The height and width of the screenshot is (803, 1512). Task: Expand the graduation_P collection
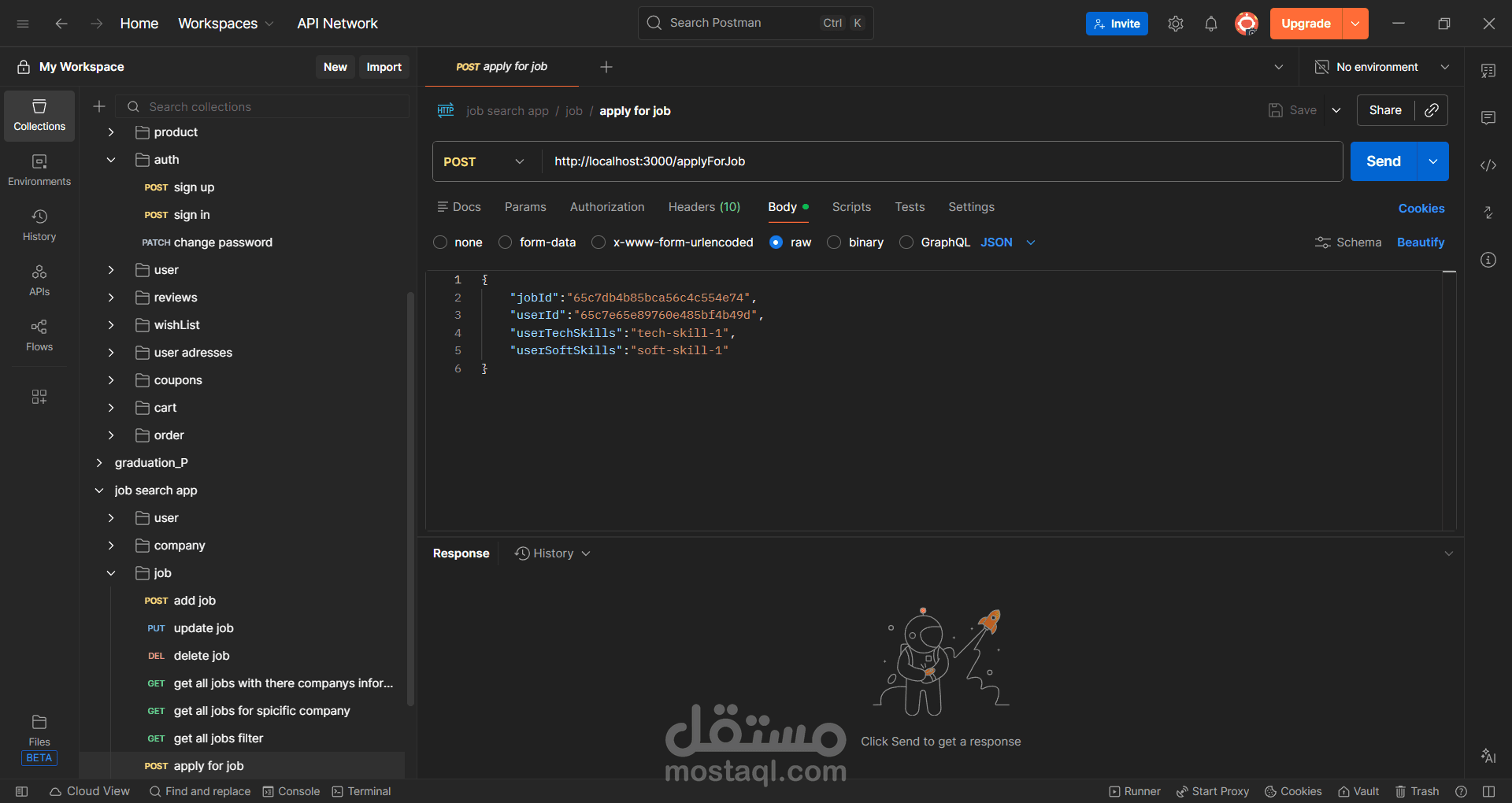tap(99, 463)
